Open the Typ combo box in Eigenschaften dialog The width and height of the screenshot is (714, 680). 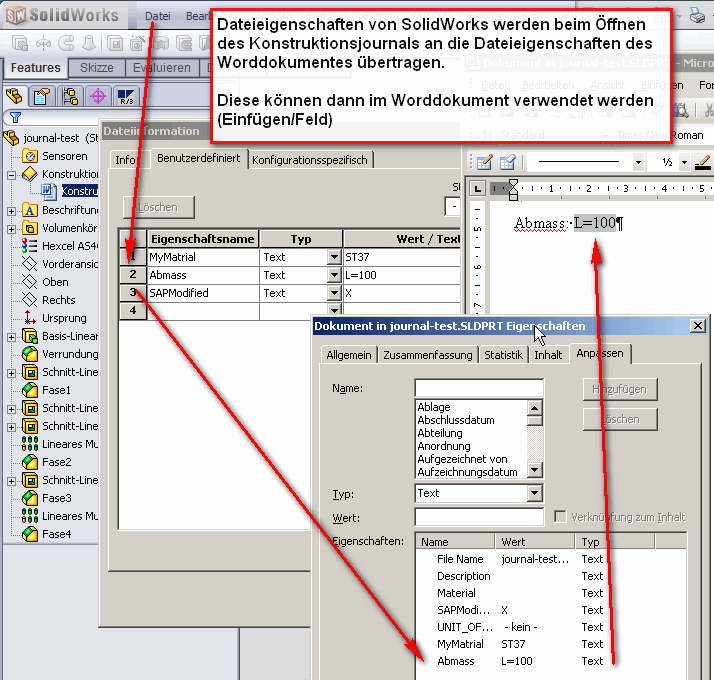point(479,493)
